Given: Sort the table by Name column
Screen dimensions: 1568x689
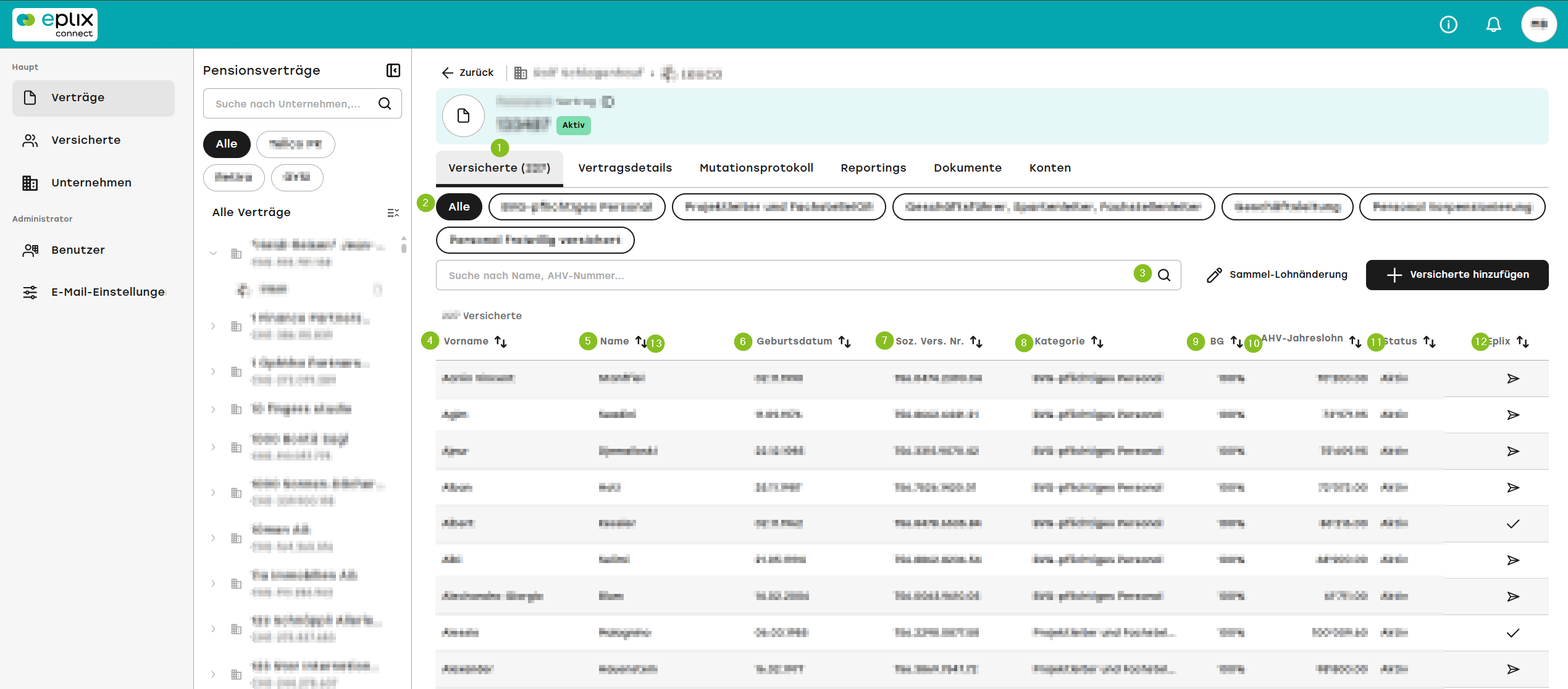Looking at the screenshot, I should click(x=641, y=341).
